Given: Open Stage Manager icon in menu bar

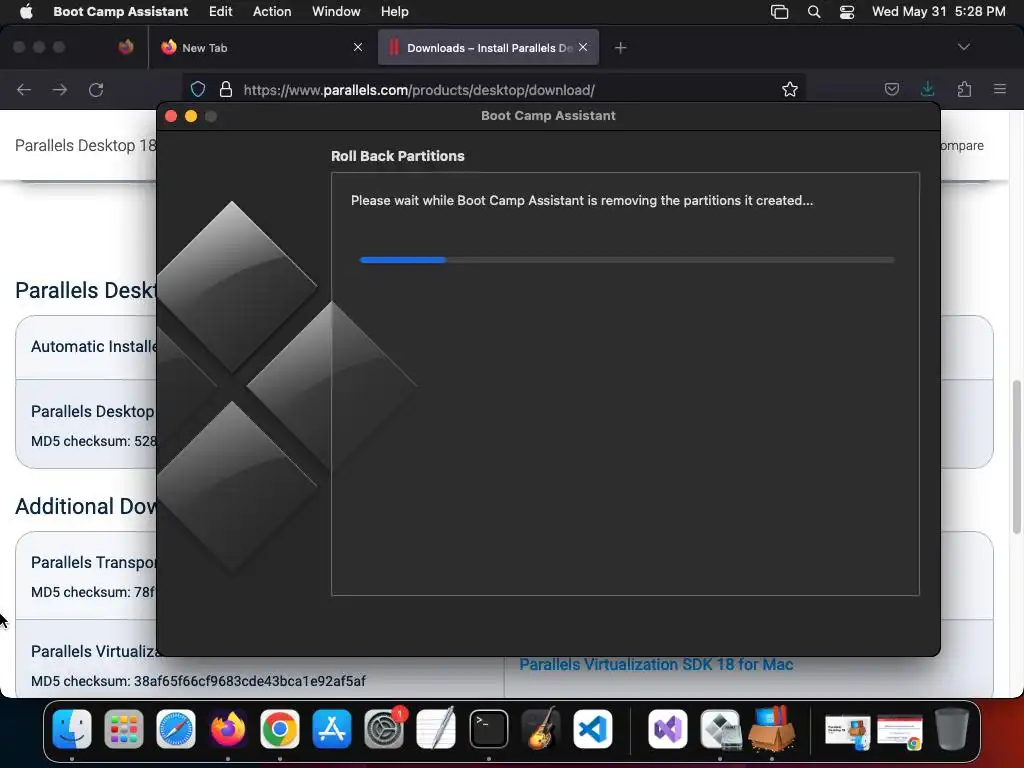Looking at the screenshot, I should [x=779, y=12].
